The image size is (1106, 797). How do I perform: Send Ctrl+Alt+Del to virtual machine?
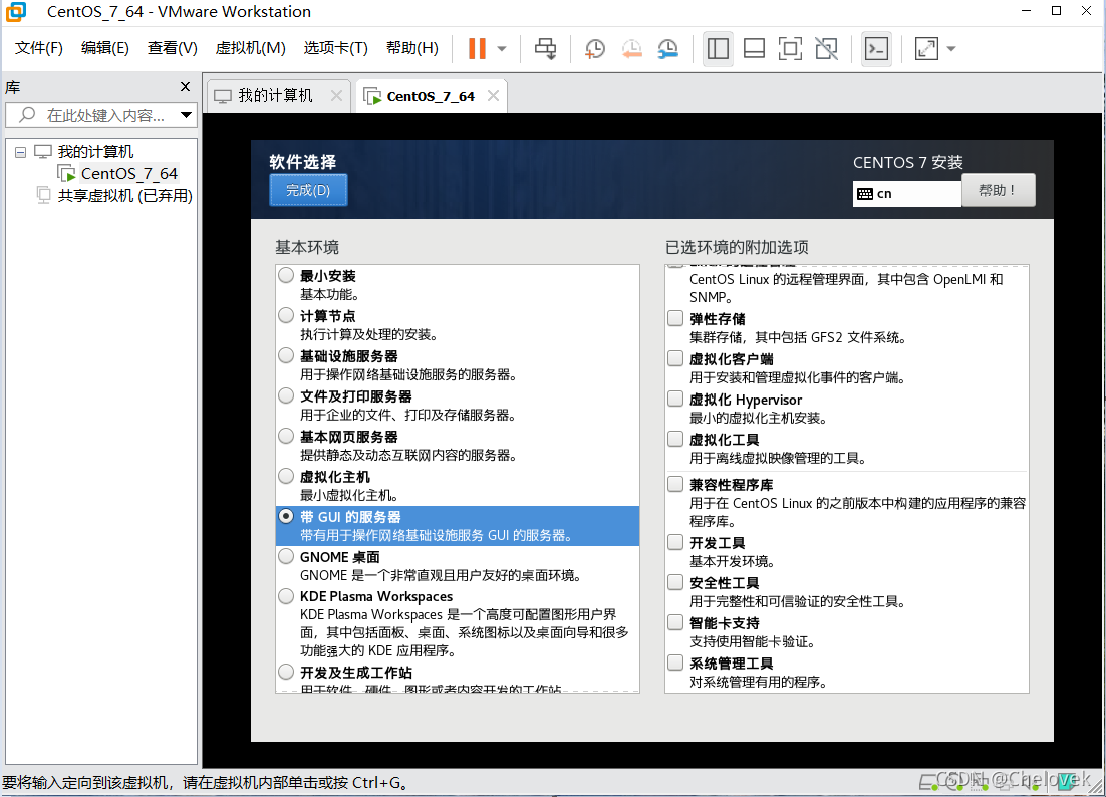click(545, 48)
